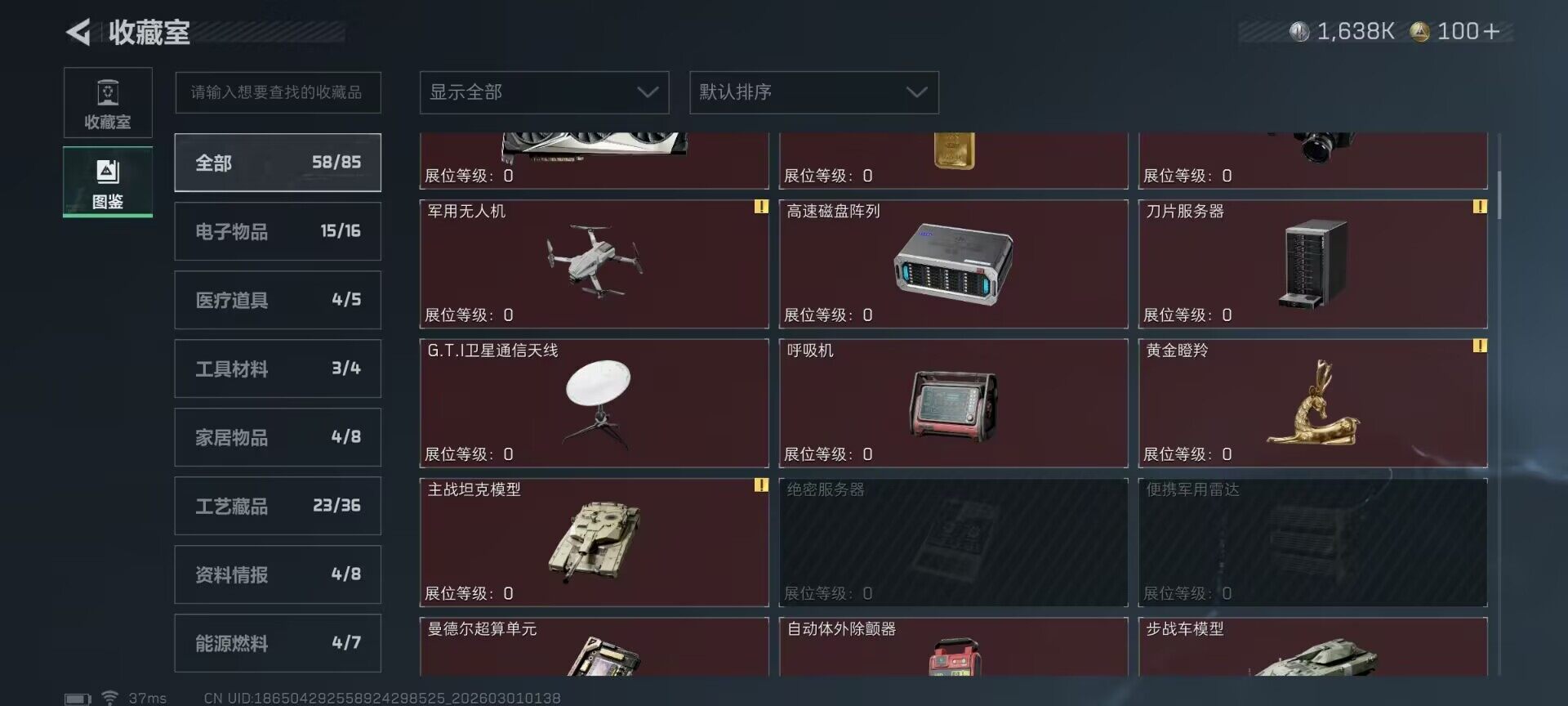The height and width of the screenshot is (706, 1568).
Task: Open the 主战坦克模型 tank card
Action: tap(595, 542)
